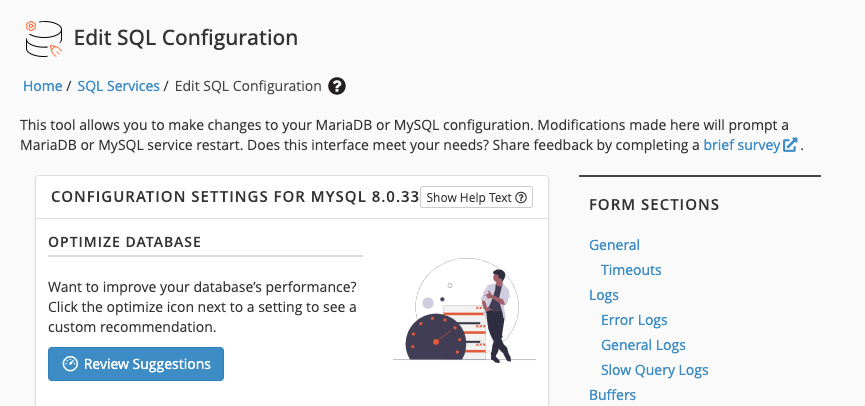
Task: Open the Slow Query Logs section
Action: pos(654,370)
